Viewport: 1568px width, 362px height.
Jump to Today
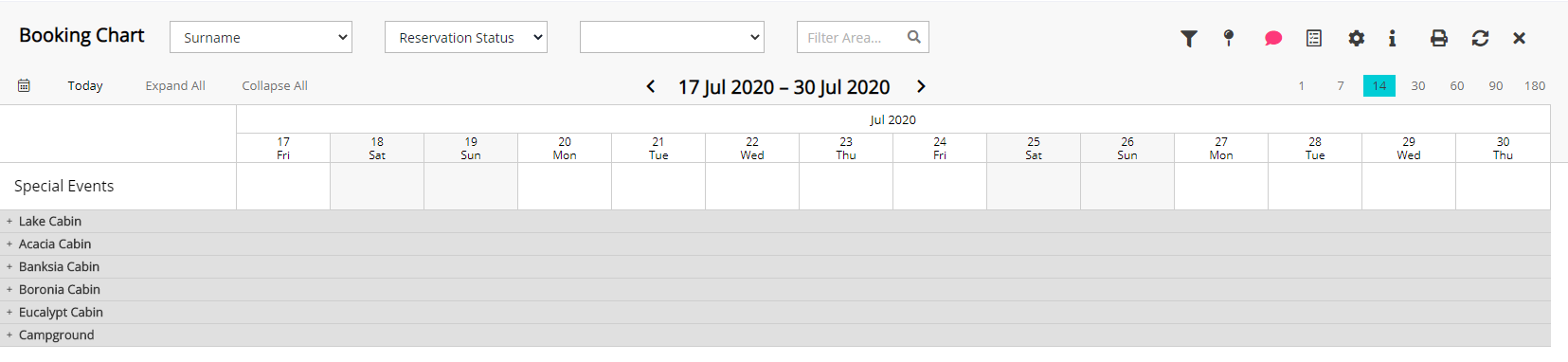point(85,85)
